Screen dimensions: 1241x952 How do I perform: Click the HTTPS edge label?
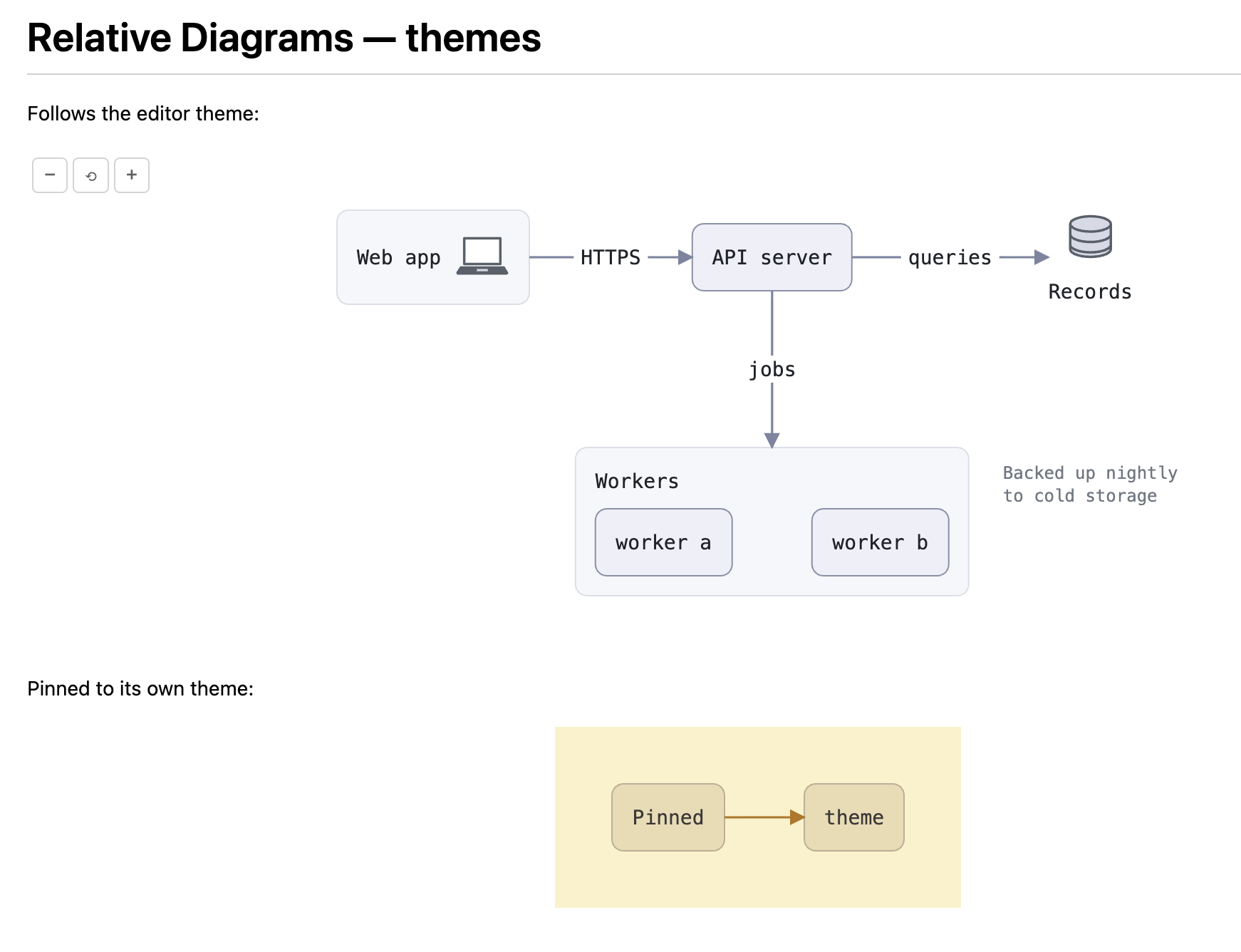611,257
